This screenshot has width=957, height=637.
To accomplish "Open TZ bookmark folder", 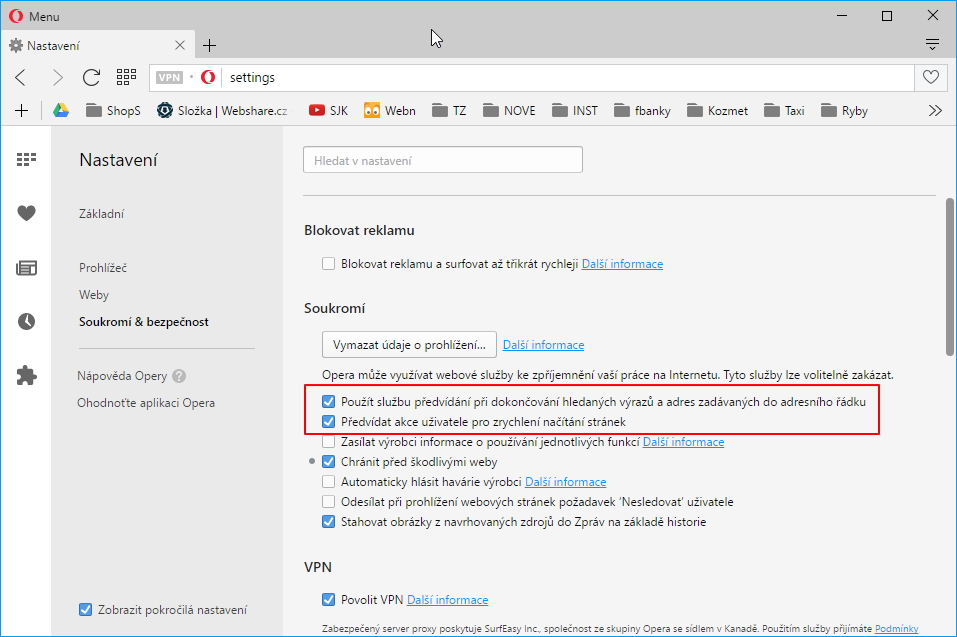I will click(x=449, y=110).
